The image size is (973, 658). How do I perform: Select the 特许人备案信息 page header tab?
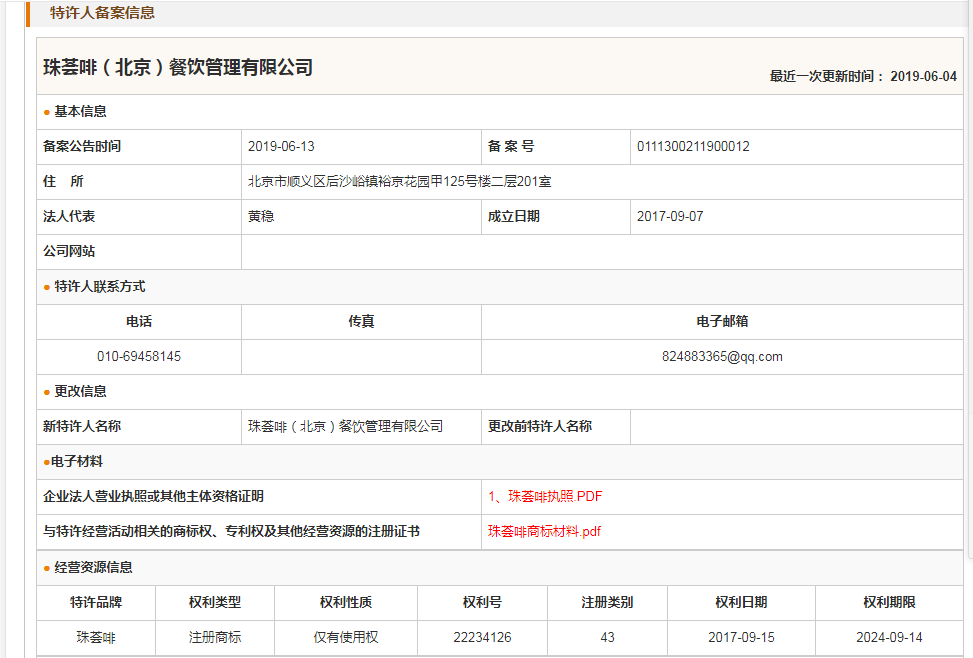coord(102,13)
